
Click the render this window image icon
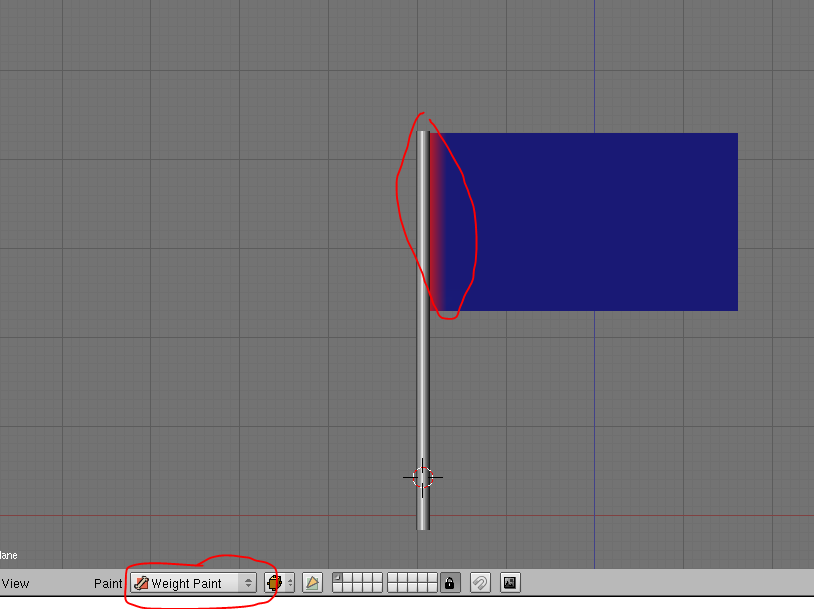tap(510, 583)
